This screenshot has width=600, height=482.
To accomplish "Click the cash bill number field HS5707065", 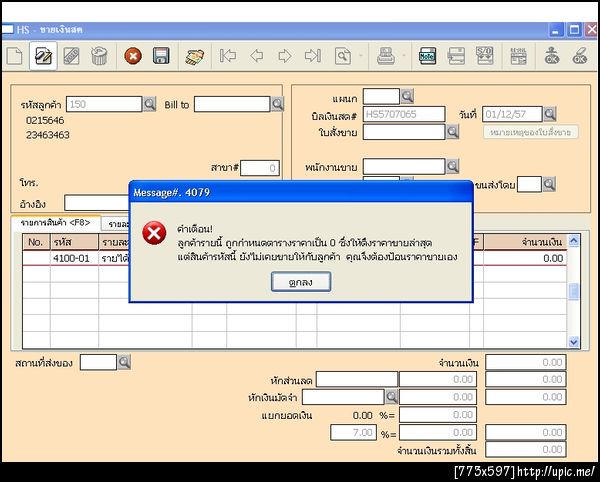I will (x=404, y=114).
